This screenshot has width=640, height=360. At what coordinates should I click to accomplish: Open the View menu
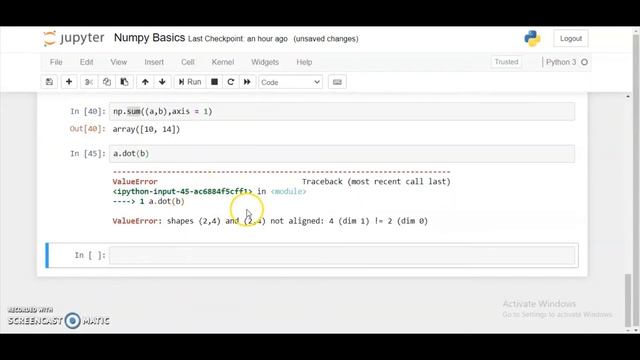pyautogui.click(x=118, y=62)
